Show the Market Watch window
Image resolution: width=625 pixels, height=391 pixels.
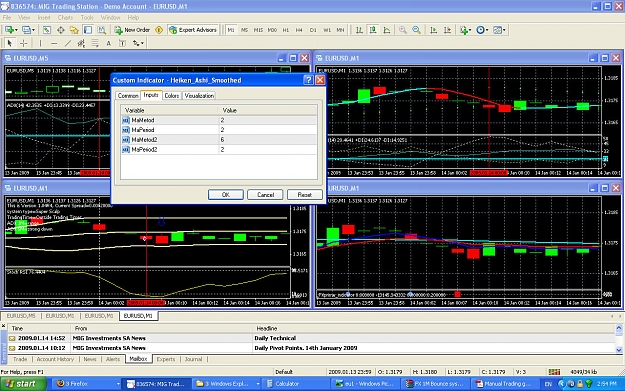click(47, 30)
